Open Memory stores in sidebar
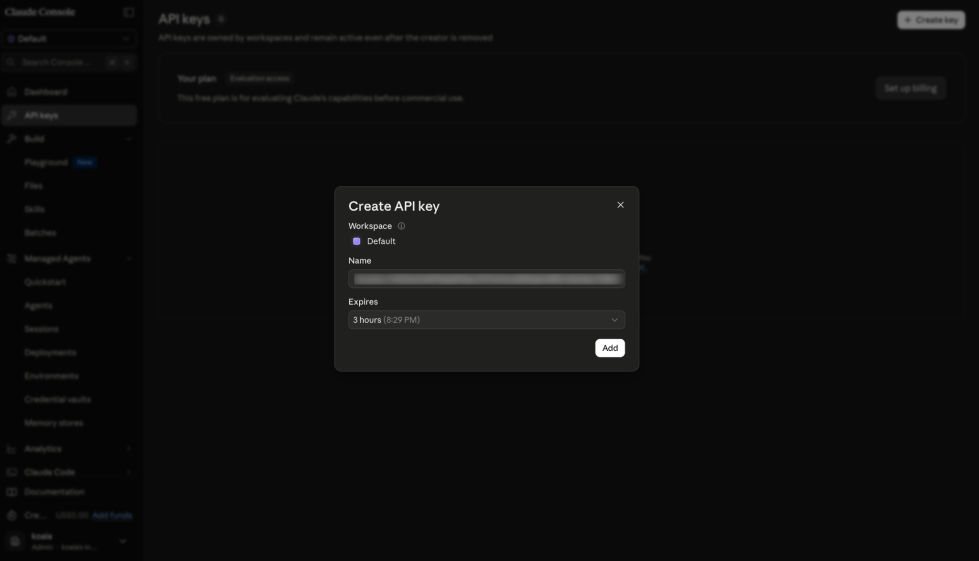This screenshot has width=979, height=561. coord(54,423)
